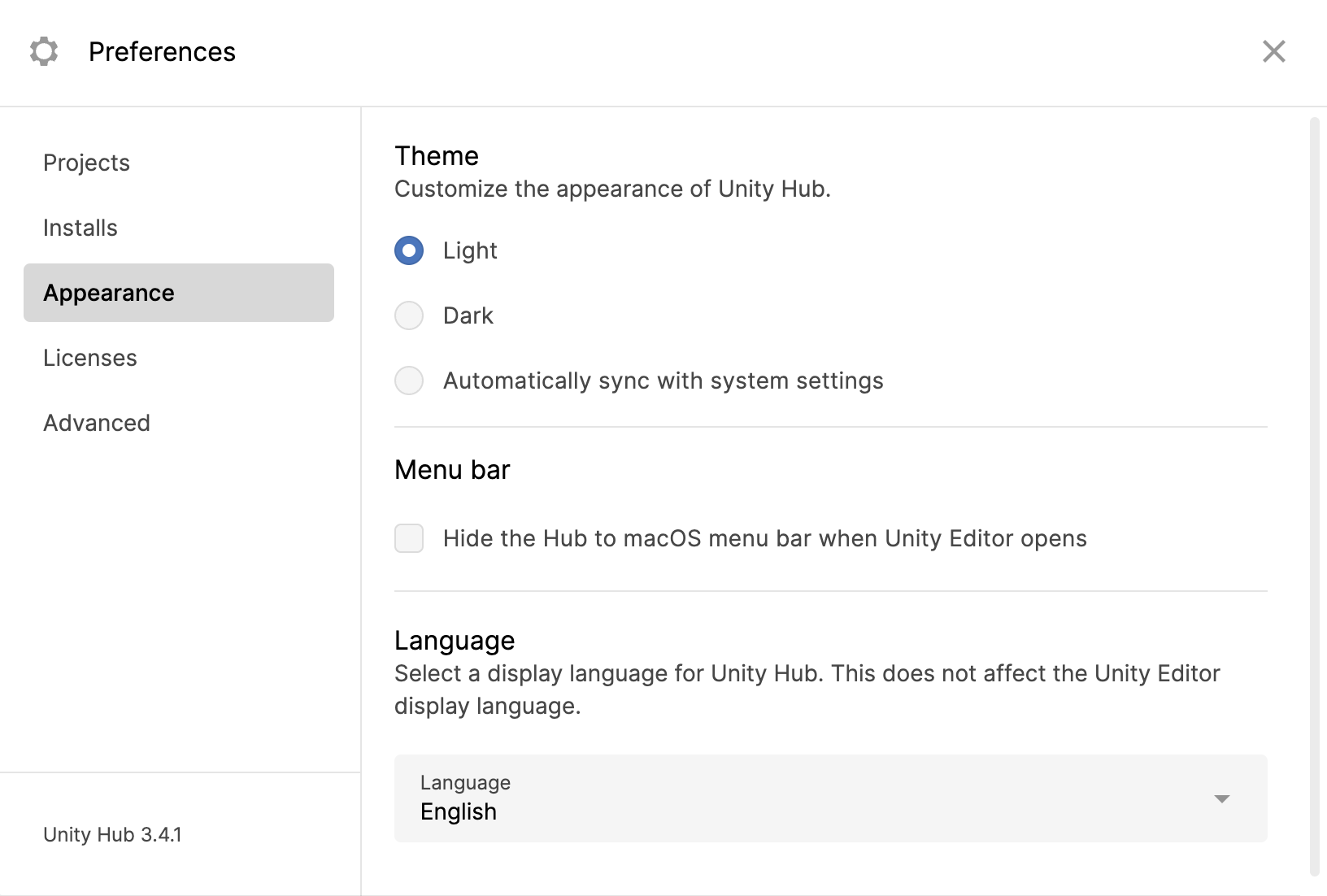This screenshot has height=896, width=1327.
Task: Click the "Hide the Hub to macOS menu bar" label
Action: tap(764, 538)
